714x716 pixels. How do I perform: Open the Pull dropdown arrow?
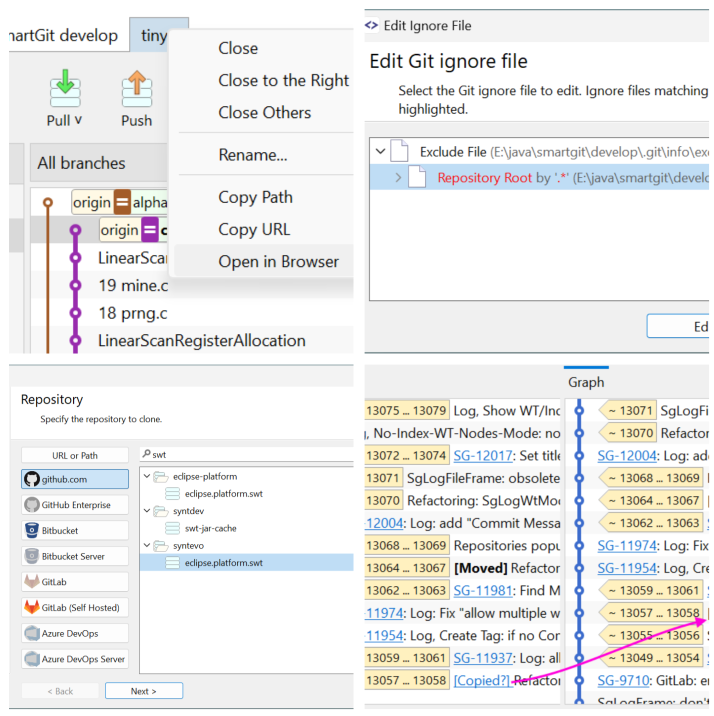coord(79,120)
